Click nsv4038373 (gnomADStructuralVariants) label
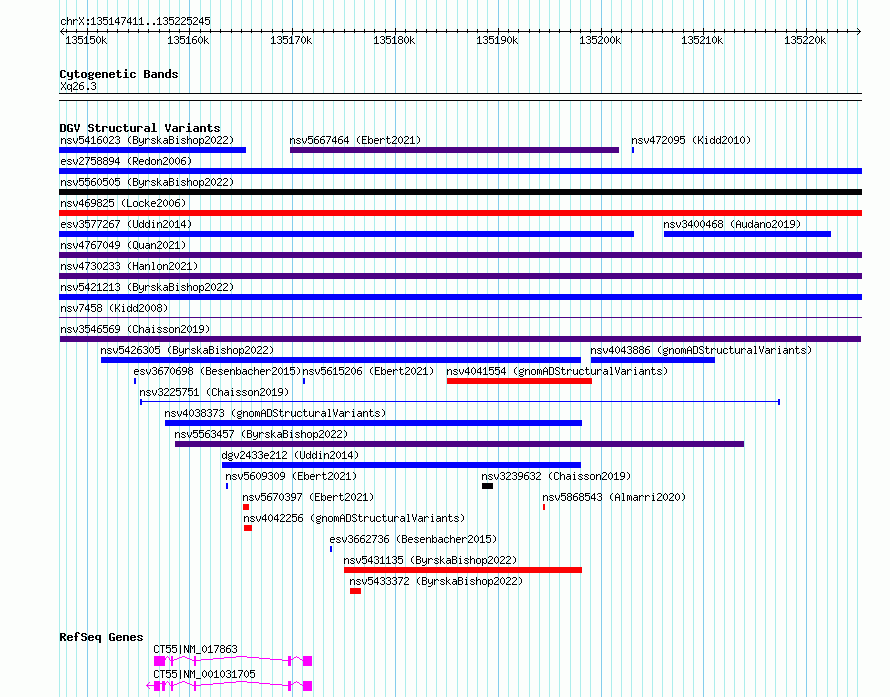The height and width of the screenshot is (697, 890). pyautogui.click(x=275, y=413)
